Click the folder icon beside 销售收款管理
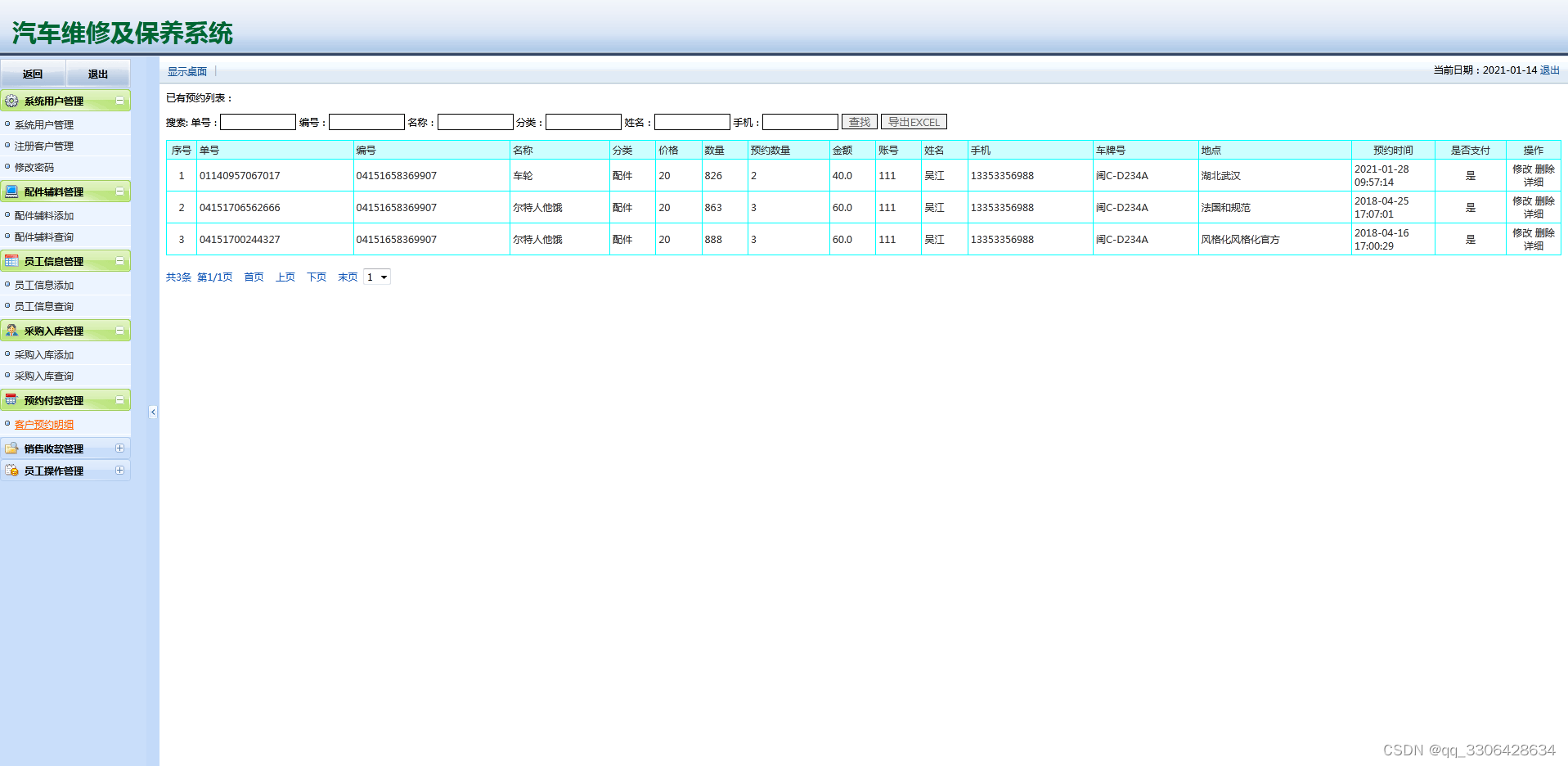1568x766 pixels. click(x=11, y=448)
